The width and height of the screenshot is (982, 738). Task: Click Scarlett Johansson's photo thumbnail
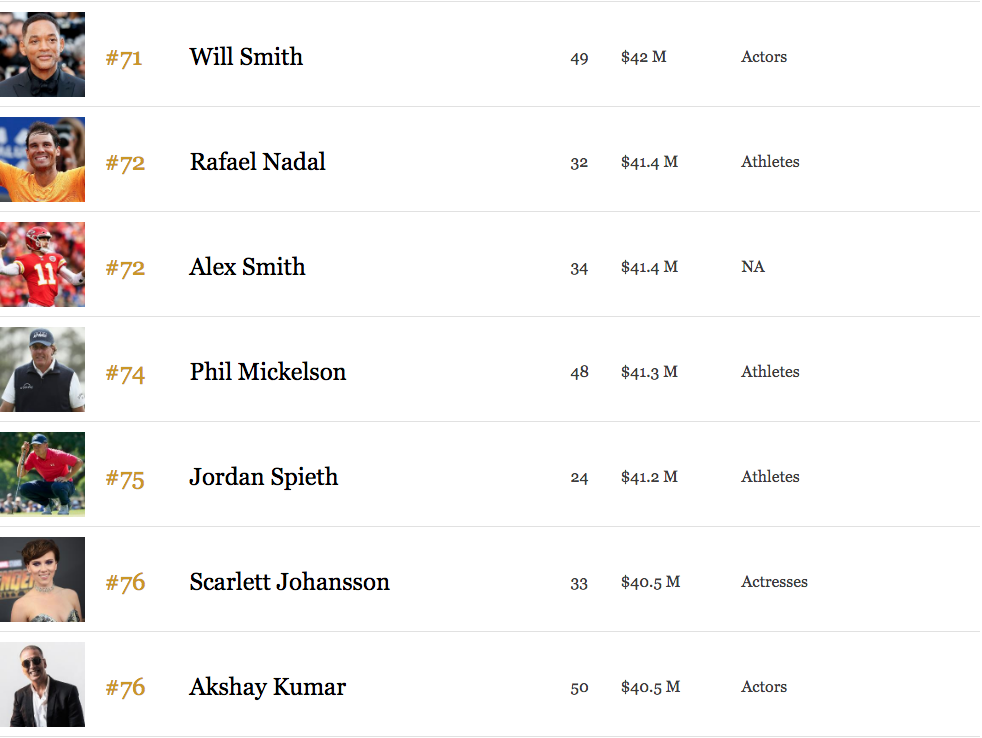(42, 579)
